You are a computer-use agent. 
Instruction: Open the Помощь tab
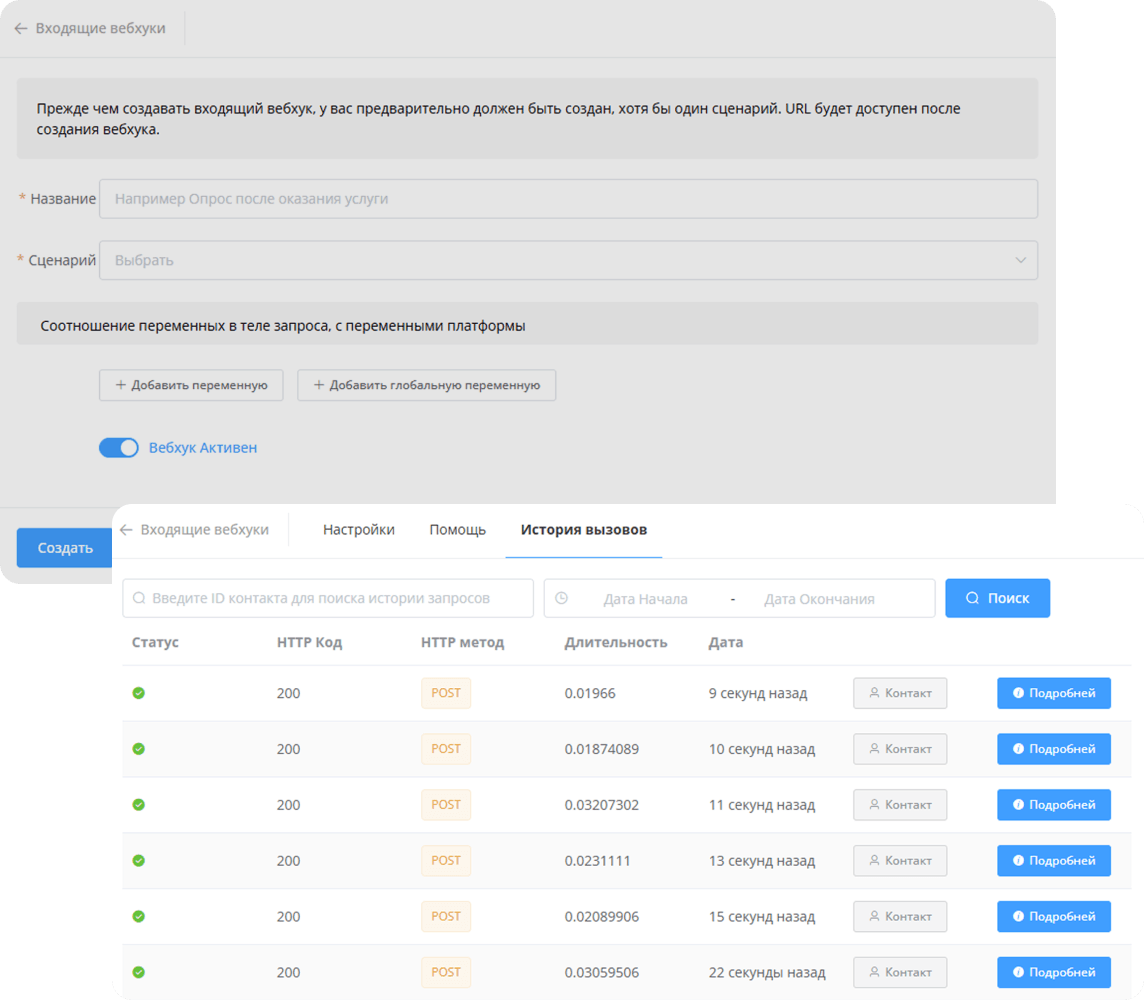[457, 530]
